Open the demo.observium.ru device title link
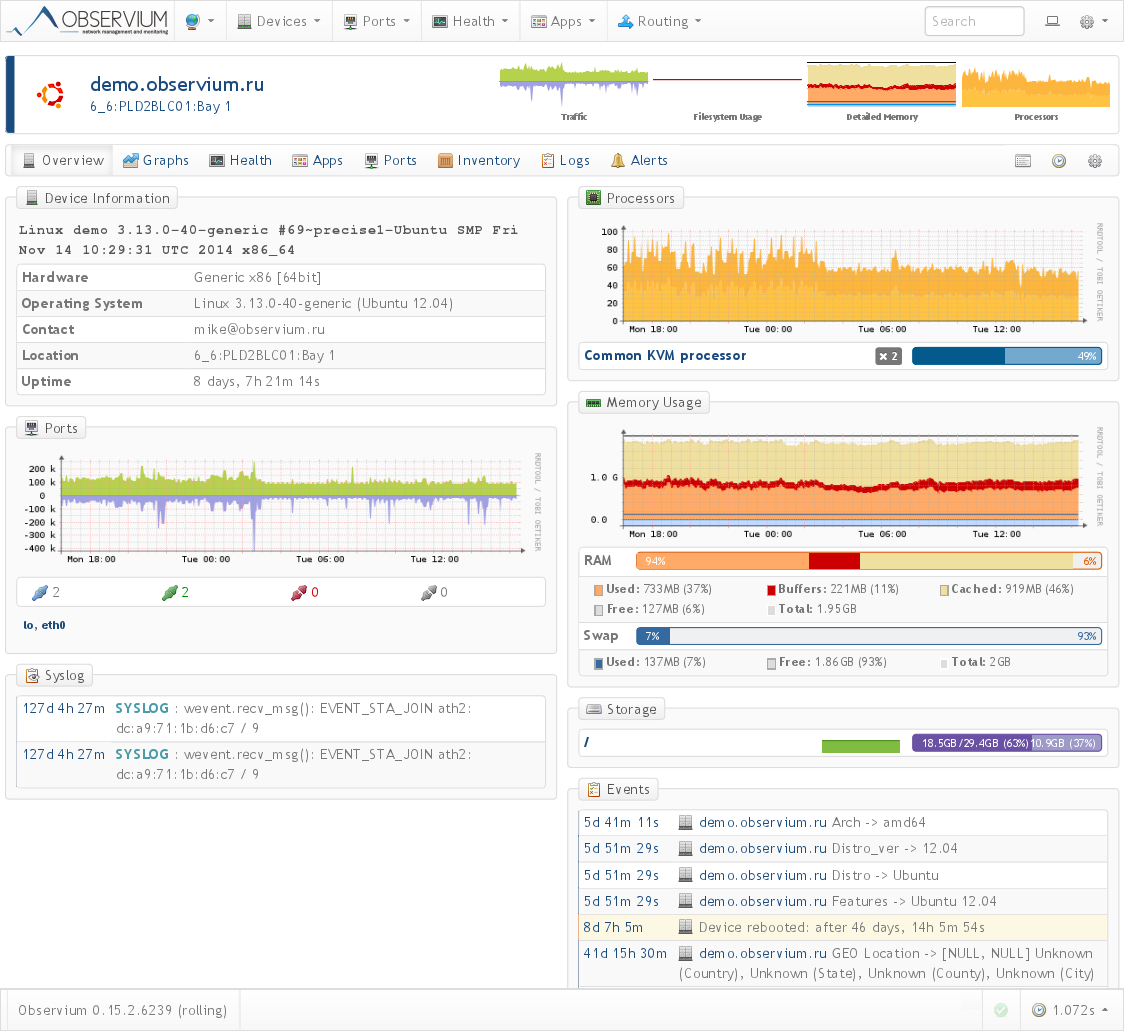1124x1031 pixels. click(x=177, y=84)
